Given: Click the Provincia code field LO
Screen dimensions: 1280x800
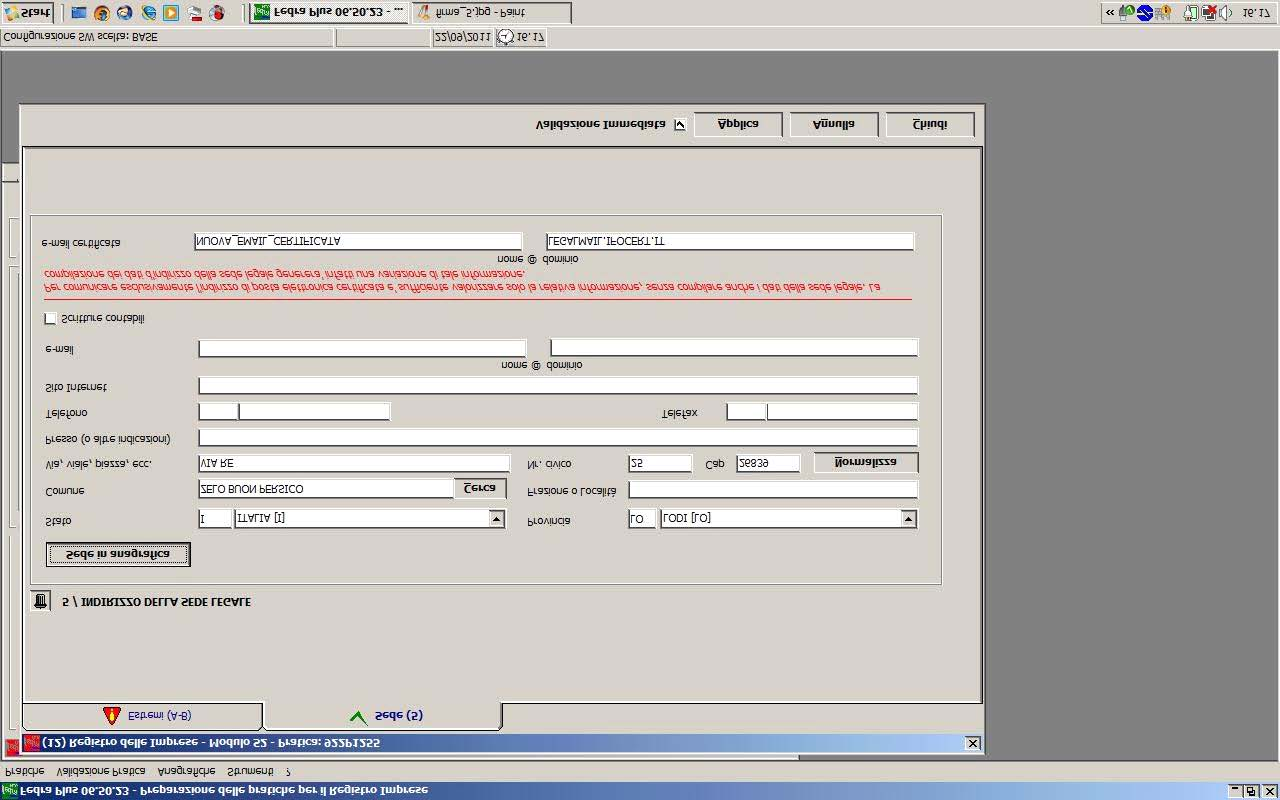Looking at the screenshot, I should tap(642, 518).
